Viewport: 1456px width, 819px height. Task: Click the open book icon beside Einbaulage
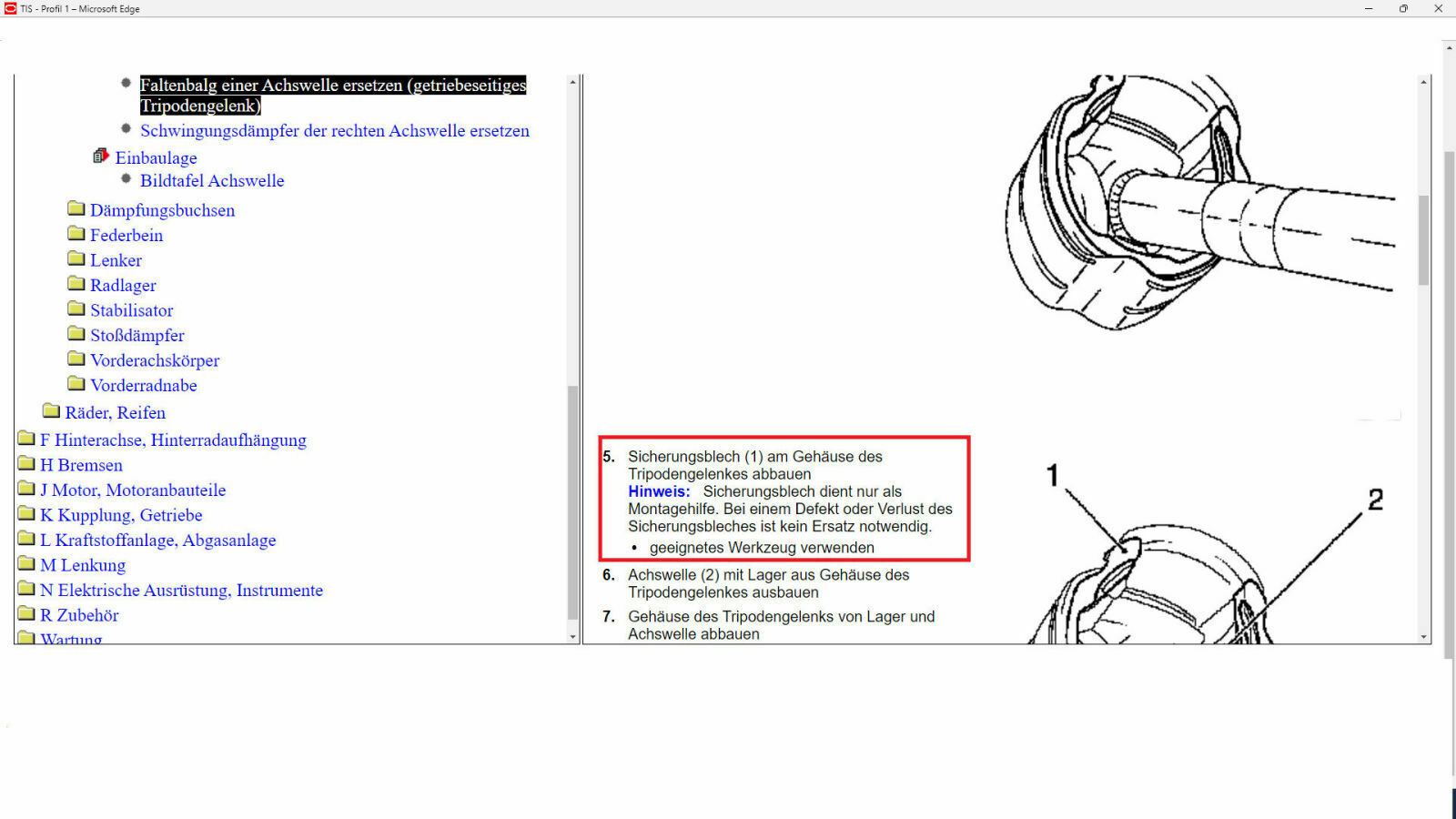(101, 157)
